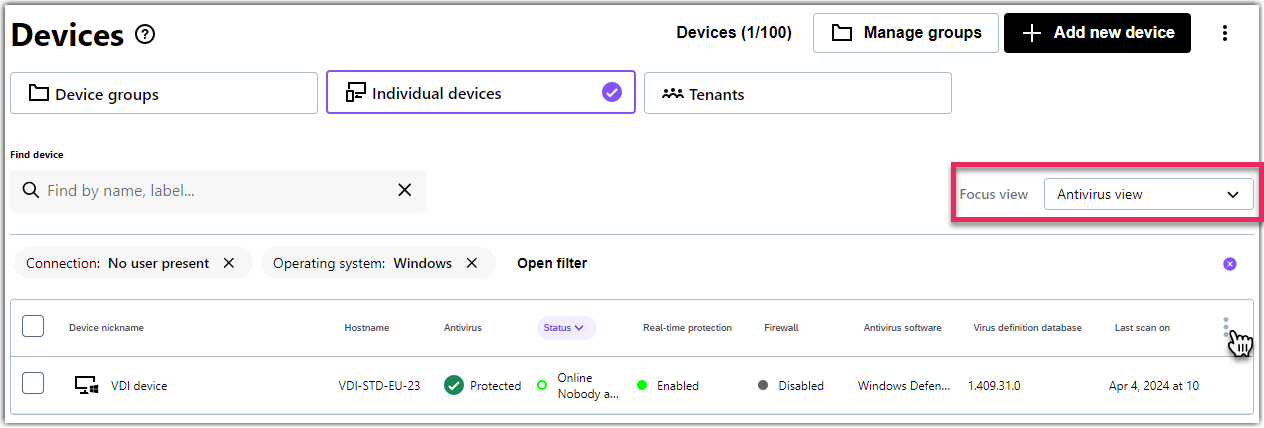Click the folder icon in Manage groups

[x=842, y=33]
